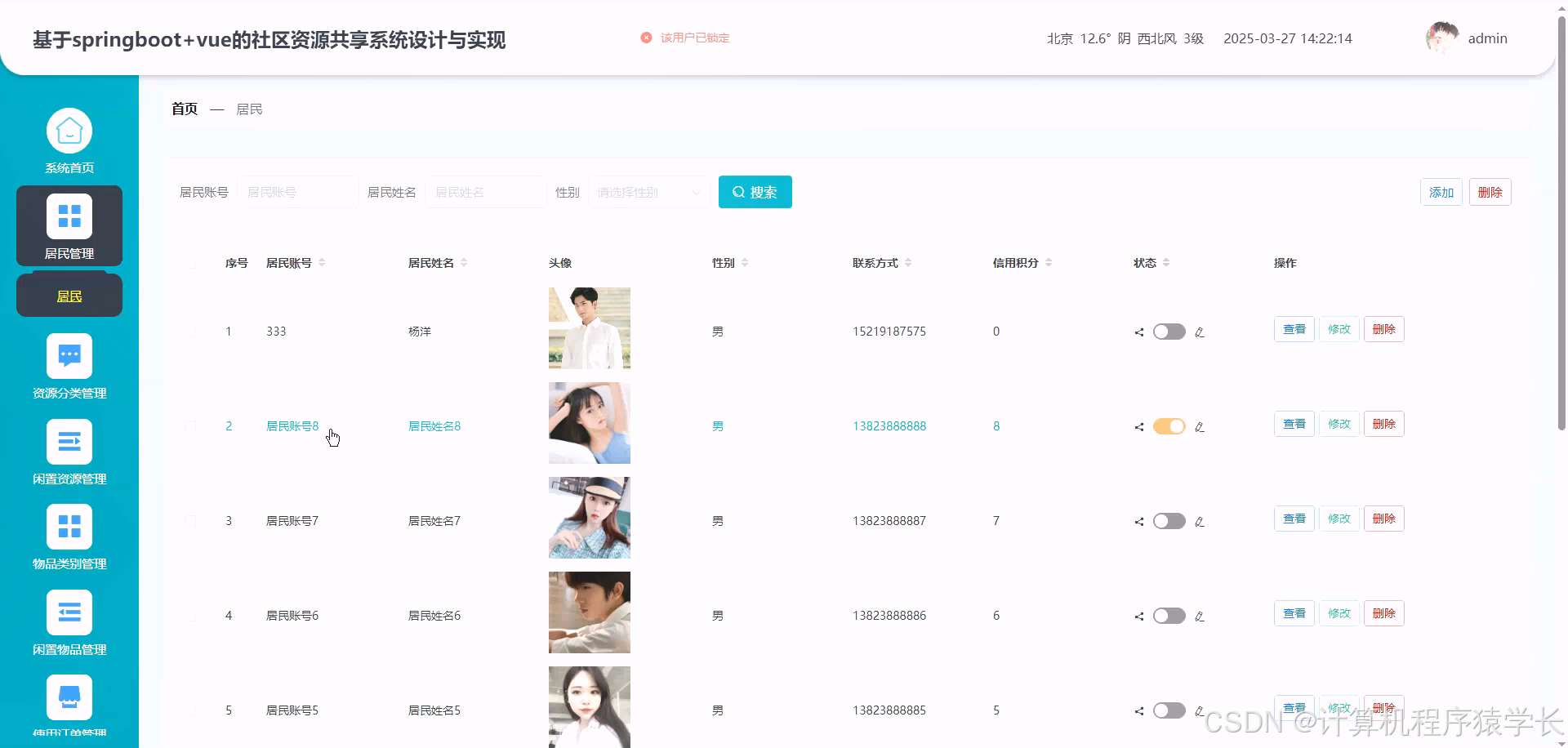
Task: Open 闲置资源管理 using its list icon
Action: (69, 442)
